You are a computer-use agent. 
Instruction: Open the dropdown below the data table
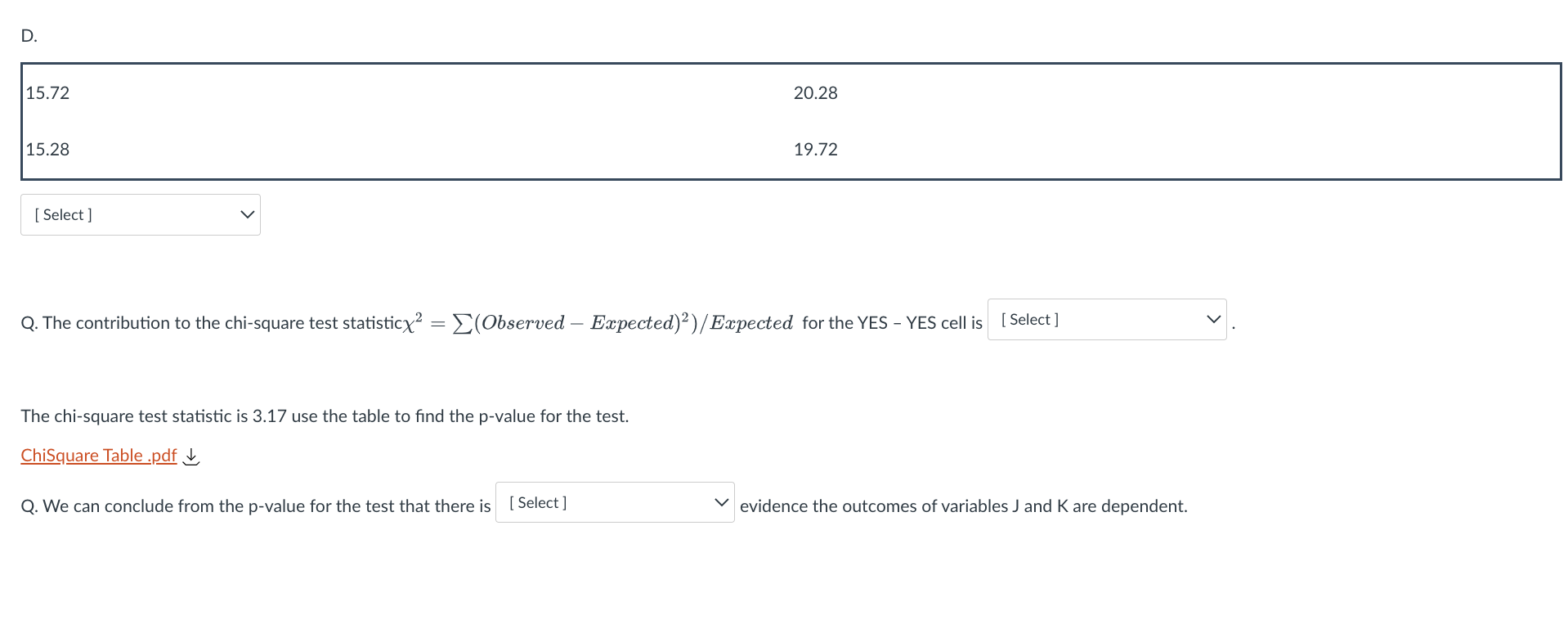click(x=139, y=214)
